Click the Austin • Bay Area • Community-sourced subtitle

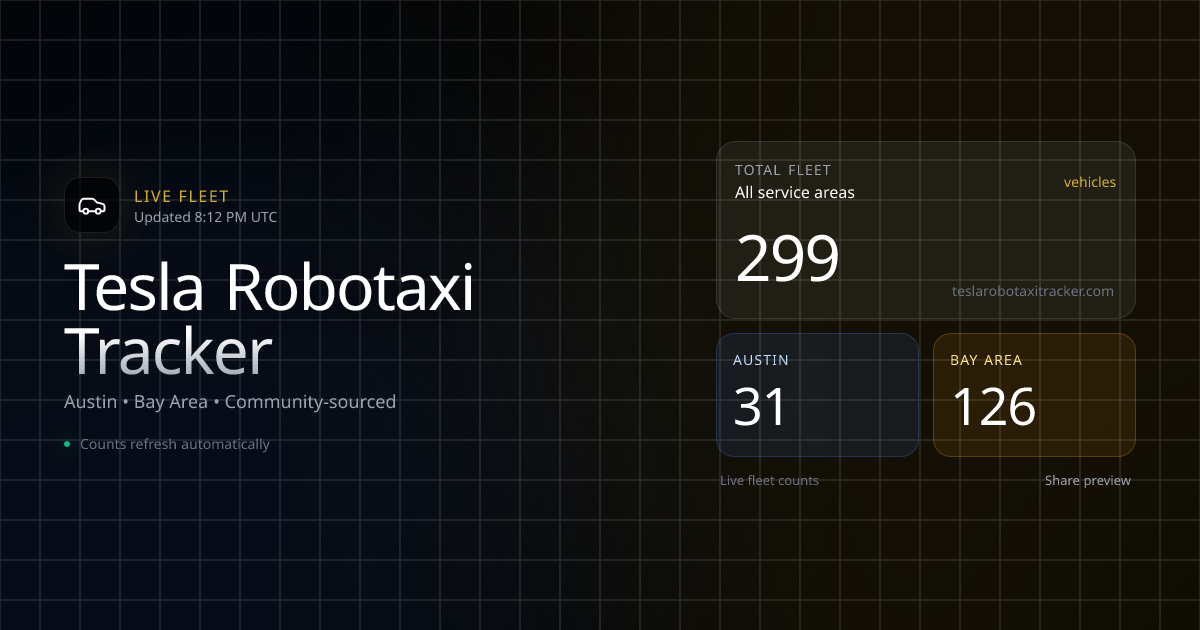click(x=230, y=402)
